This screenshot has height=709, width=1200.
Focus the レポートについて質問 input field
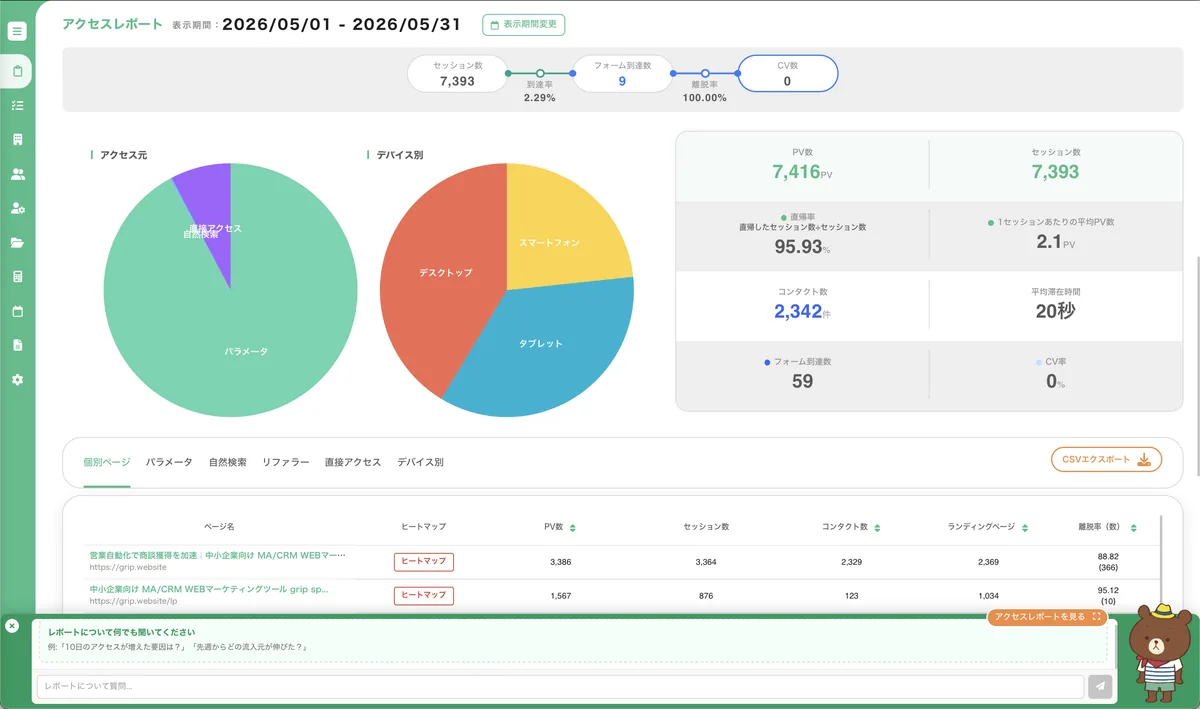tap(561, 686)
